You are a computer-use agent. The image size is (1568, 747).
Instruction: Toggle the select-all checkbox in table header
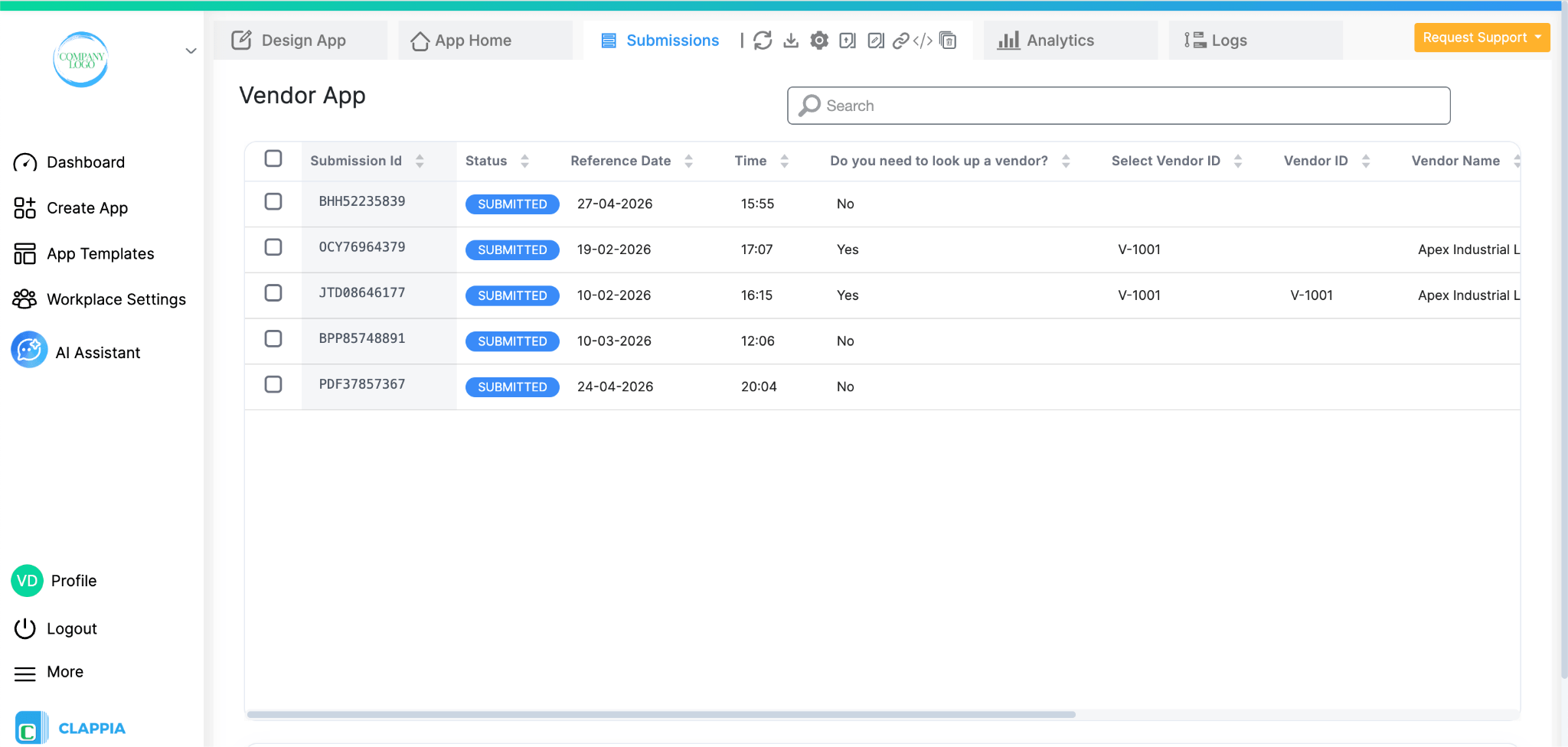[273, 158]
